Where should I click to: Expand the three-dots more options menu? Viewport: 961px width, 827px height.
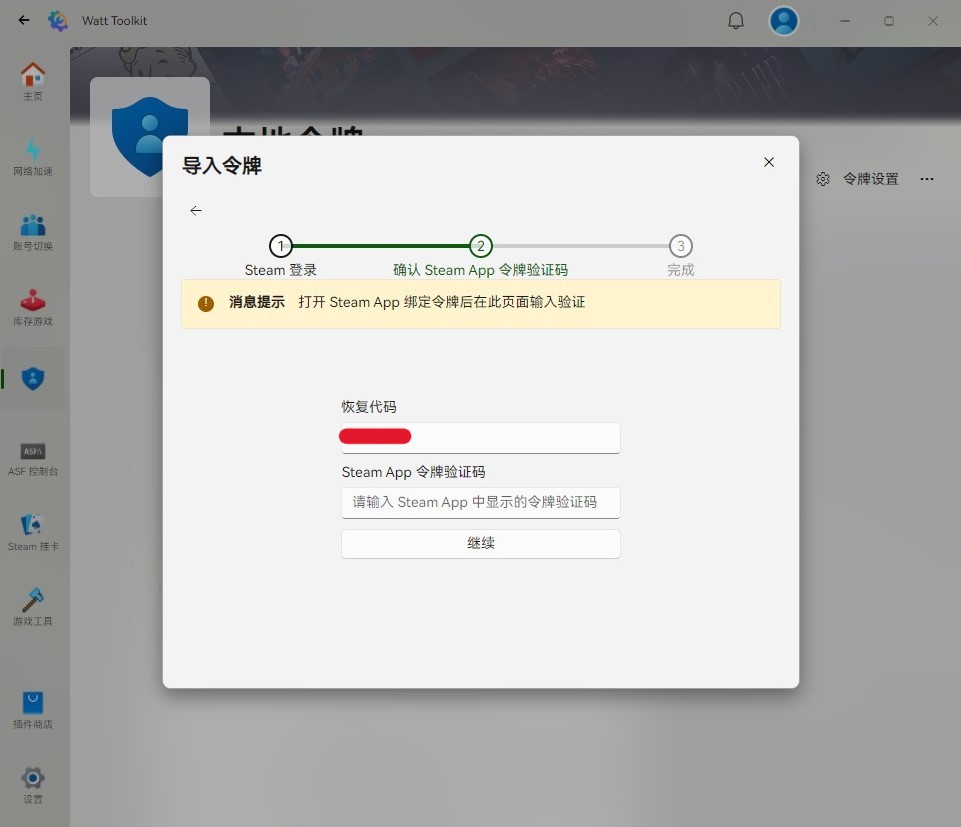[927, 179]
